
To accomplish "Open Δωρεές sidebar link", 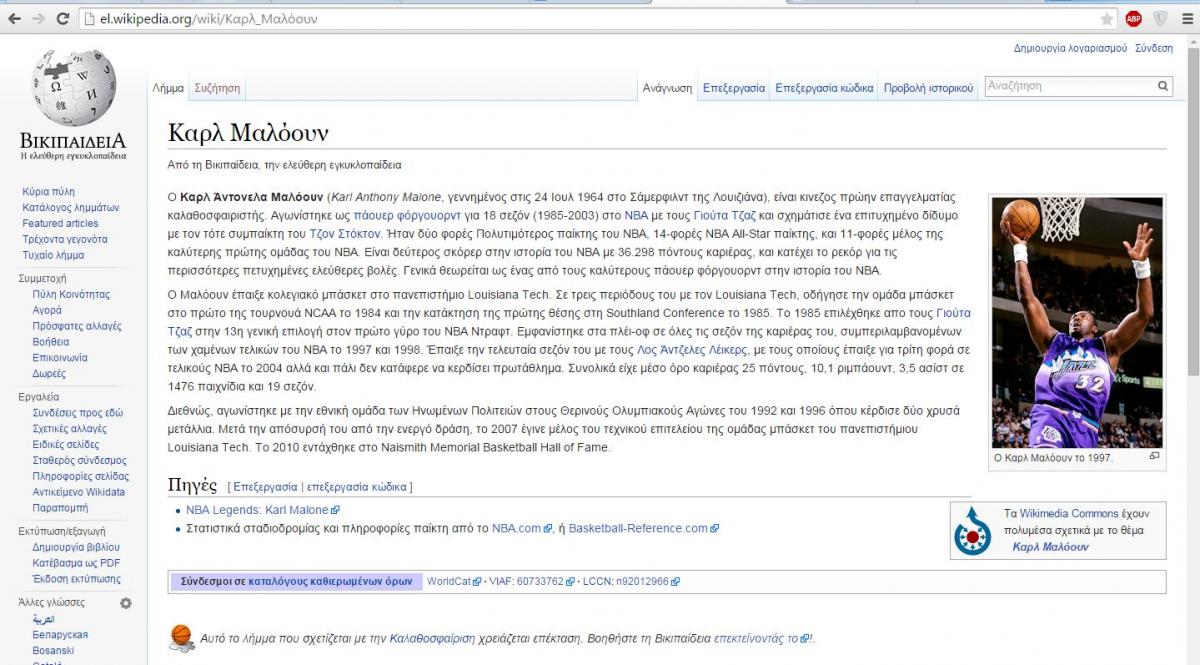I will [x=49, y=373].
